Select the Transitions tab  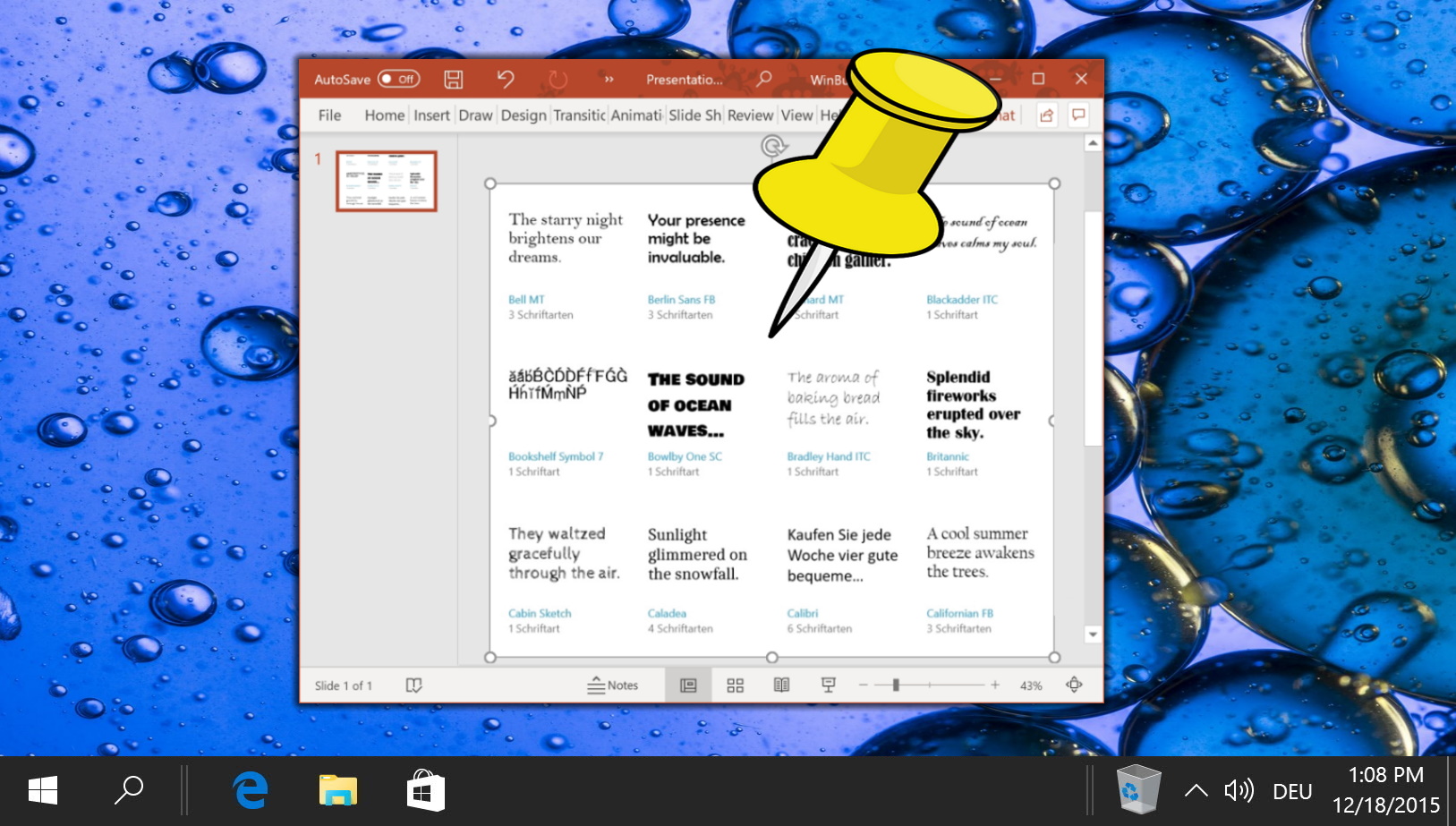coord(579,115)
